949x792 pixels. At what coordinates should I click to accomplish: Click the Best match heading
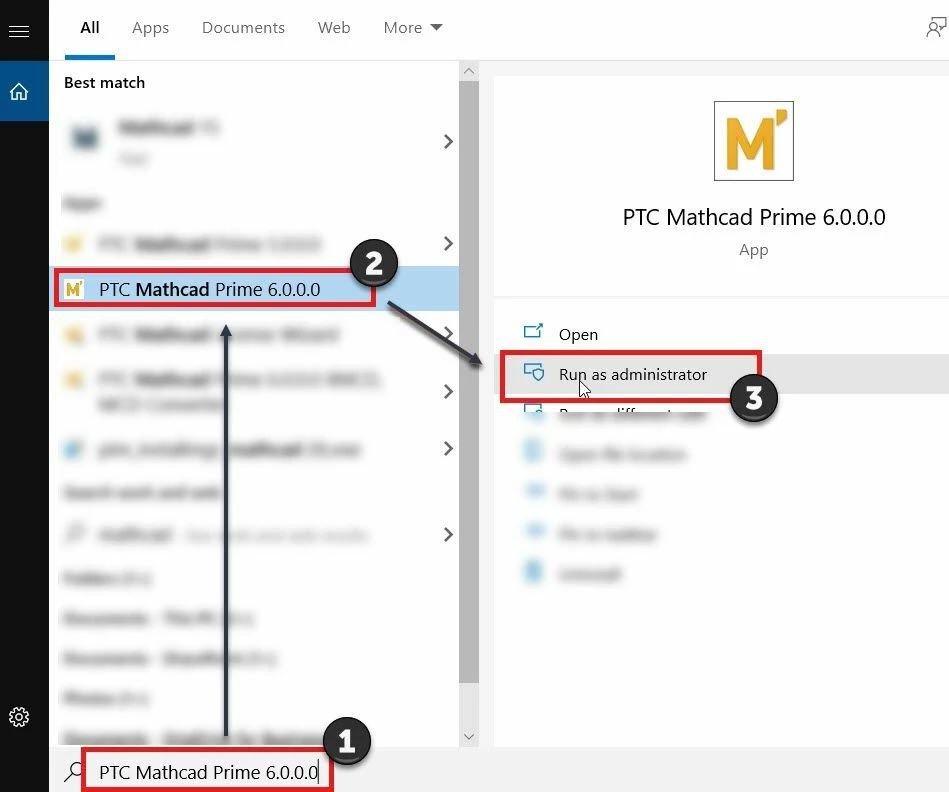click(105, 83)
